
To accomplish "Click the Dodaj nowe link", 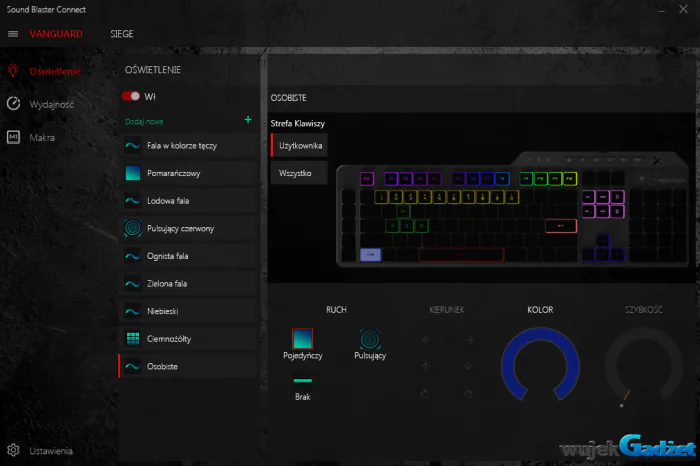I will click(x=144, y=121).
